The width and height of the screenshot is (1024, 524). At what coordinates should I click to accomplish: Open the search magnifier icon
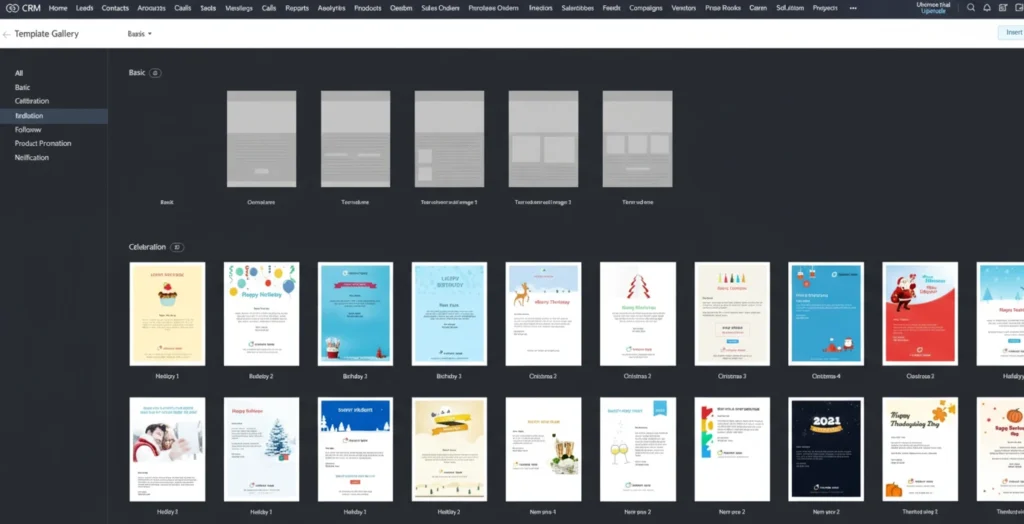(971, 8)
